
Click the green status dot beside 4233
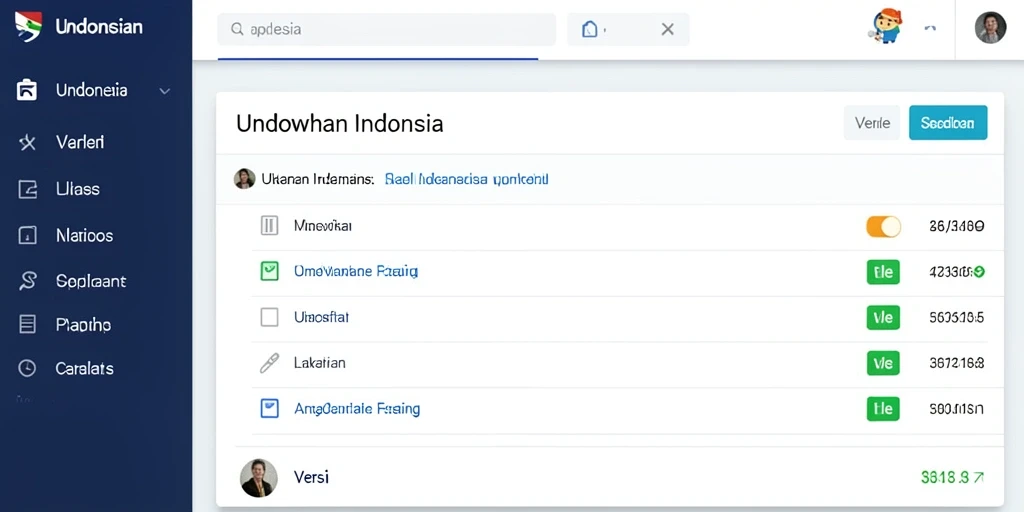tap(978, 272)
